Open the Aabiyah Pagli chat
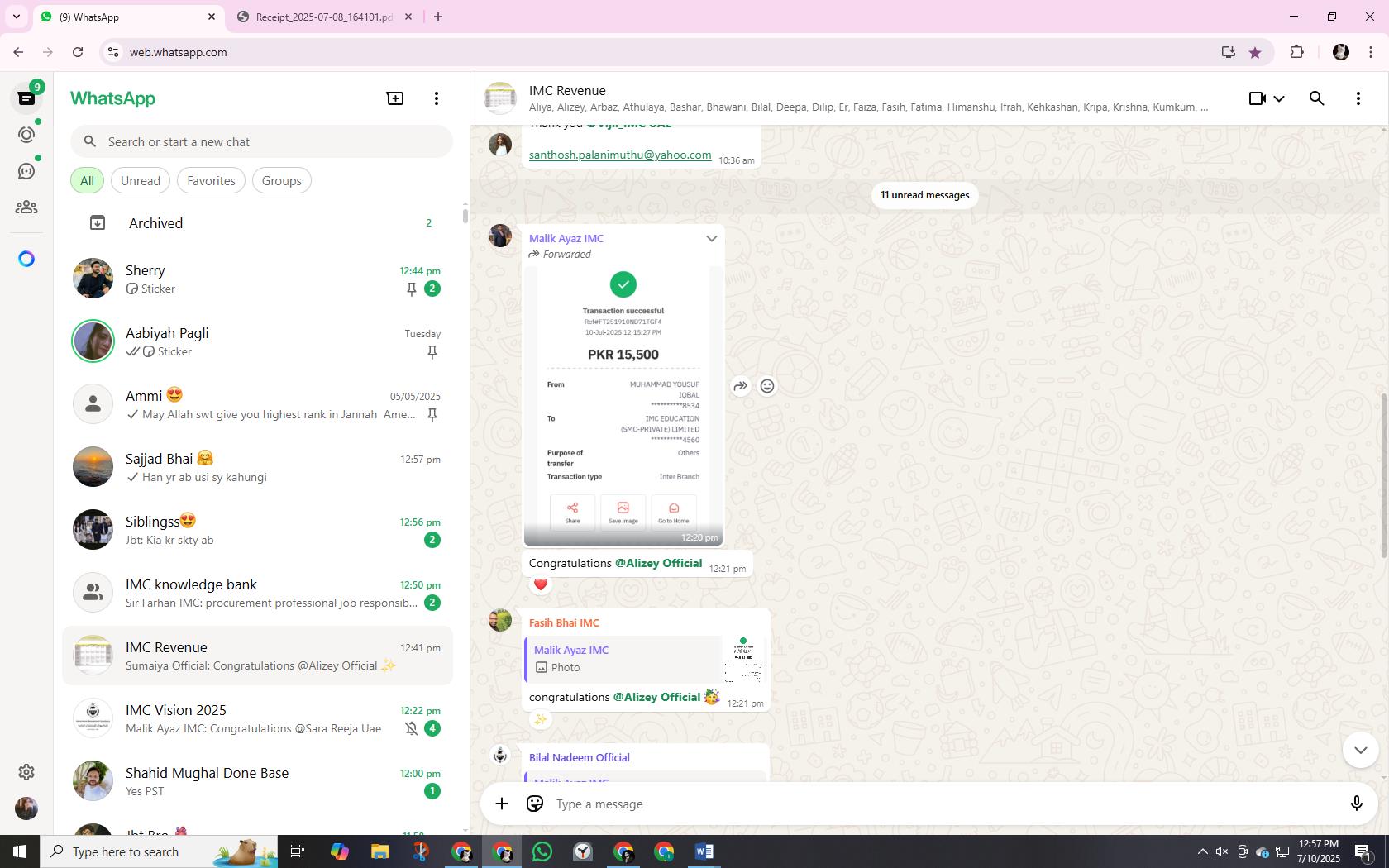The height and width of the screenshot is (868, 1389). tap(258, 342)
